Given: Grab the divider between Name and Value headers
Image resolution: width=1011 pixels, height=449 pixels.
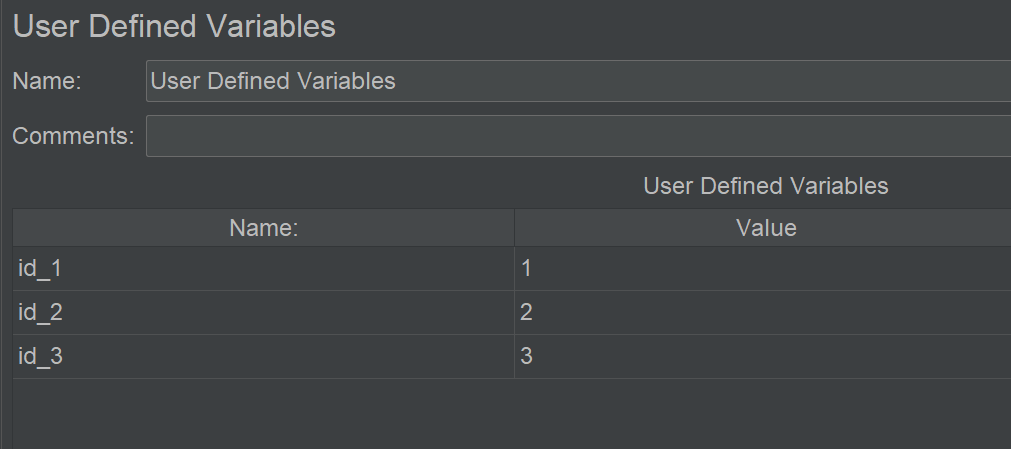Looking at the screenshot, I should tap(515, 228).
